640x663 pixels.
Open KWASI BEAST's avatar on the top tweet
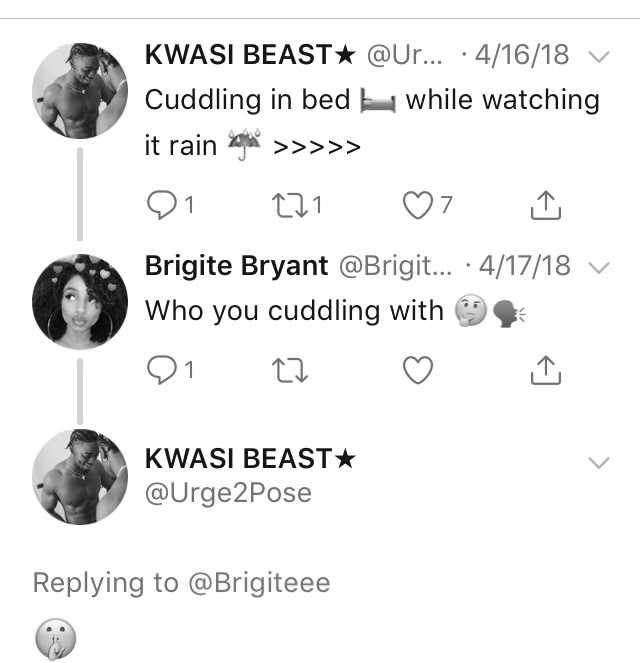point(80,90)
